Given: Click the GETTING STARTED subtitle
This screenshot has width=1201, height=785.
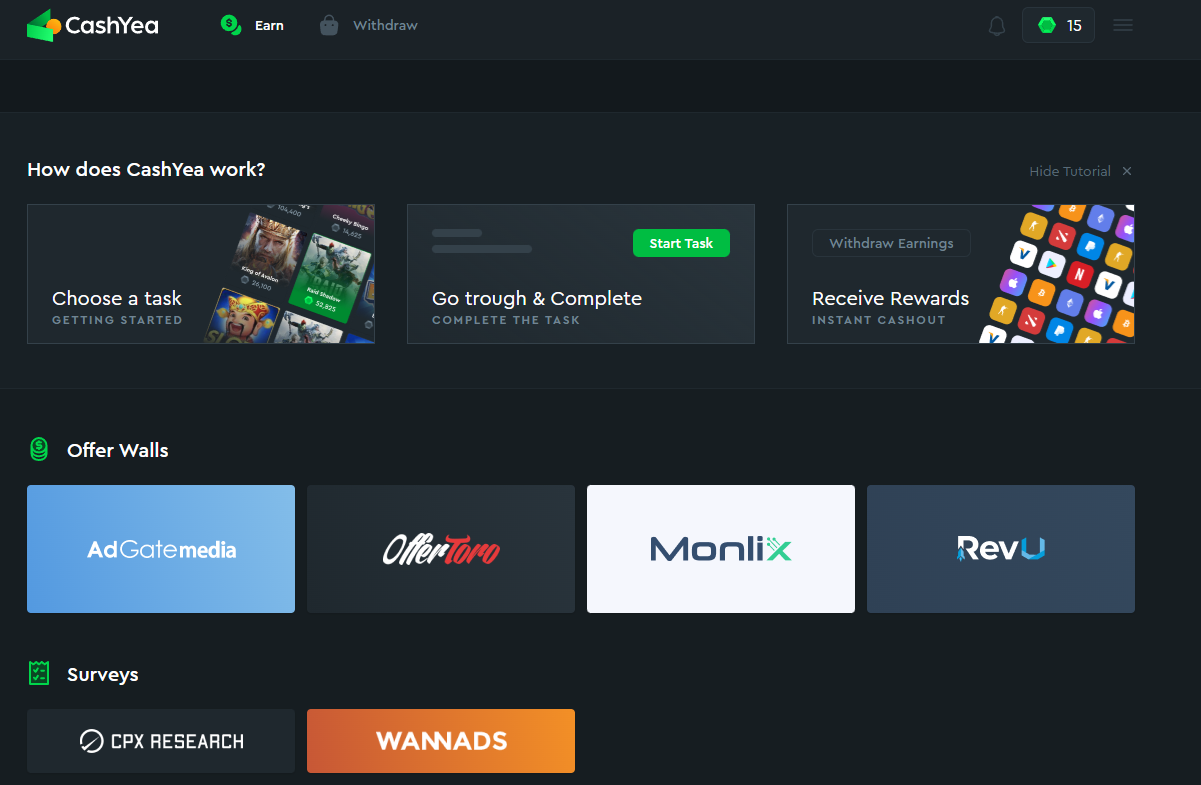Looking at the screenshot, I should (117, 320).
